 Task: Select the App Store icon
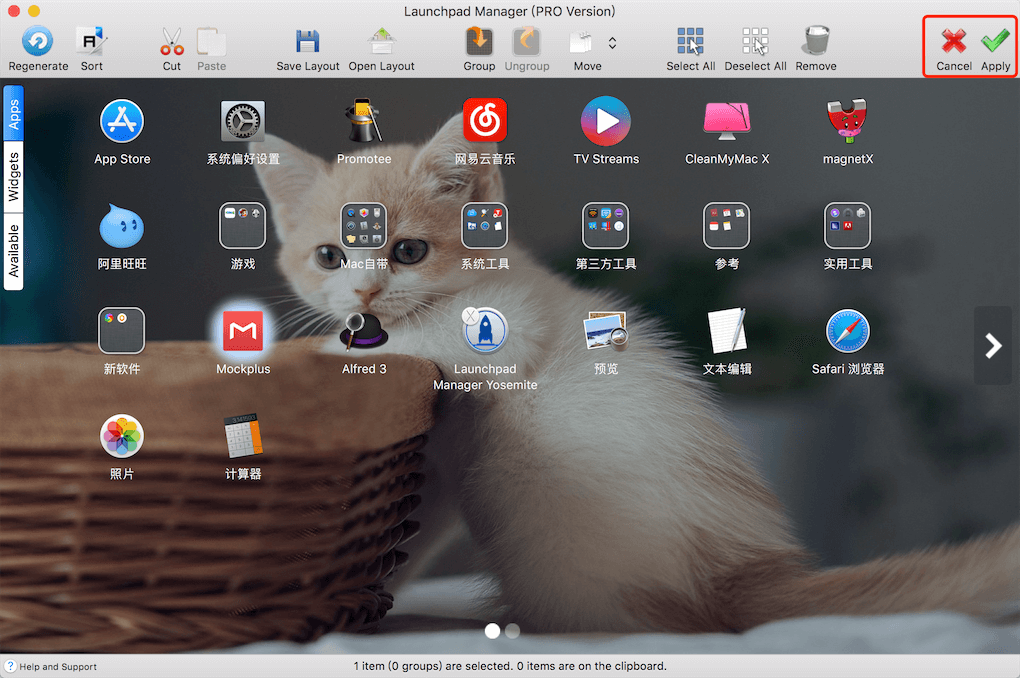pyautogui.click(x=122, y=121)
